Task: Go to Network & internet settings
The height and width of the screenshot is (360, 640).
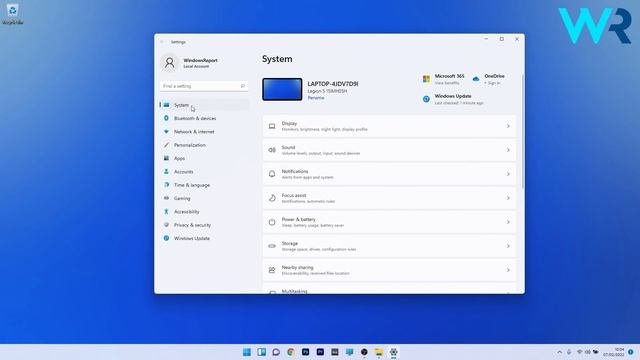Action: coord(204,132)
